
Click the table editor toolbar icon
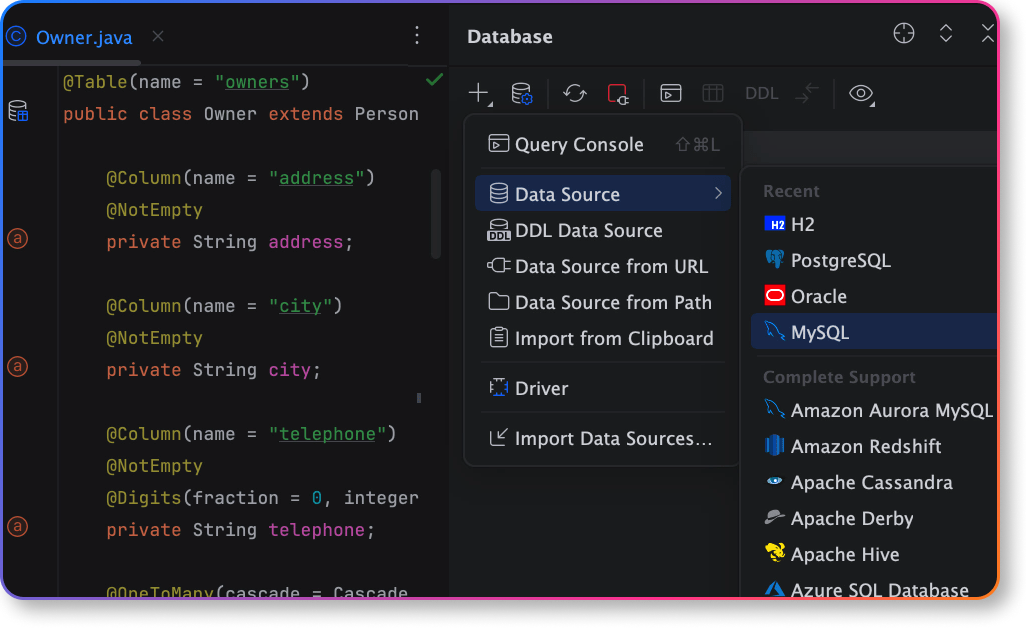(713, 94)
